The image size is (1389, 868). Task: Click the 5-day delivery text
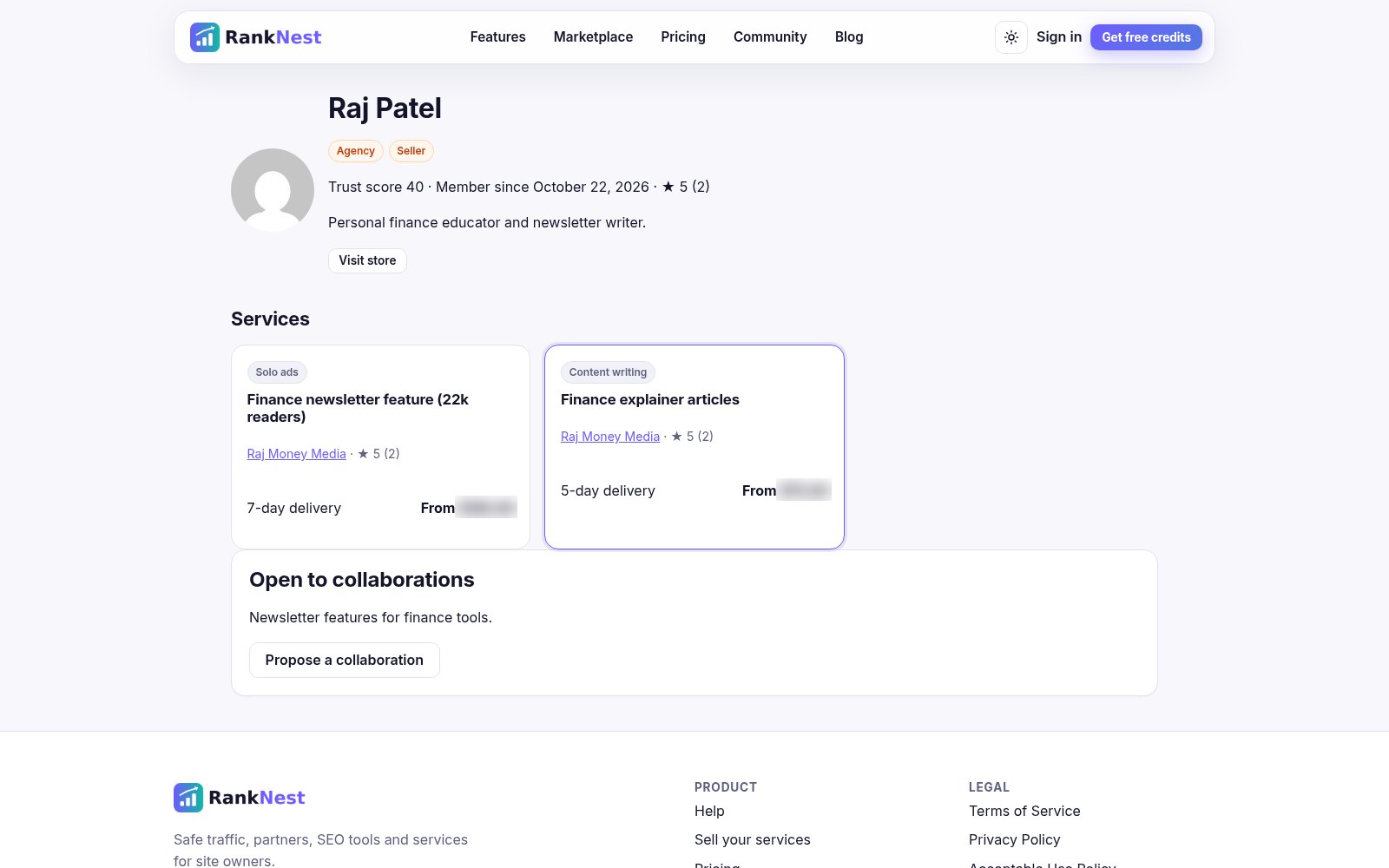click(x=608, y=490)
